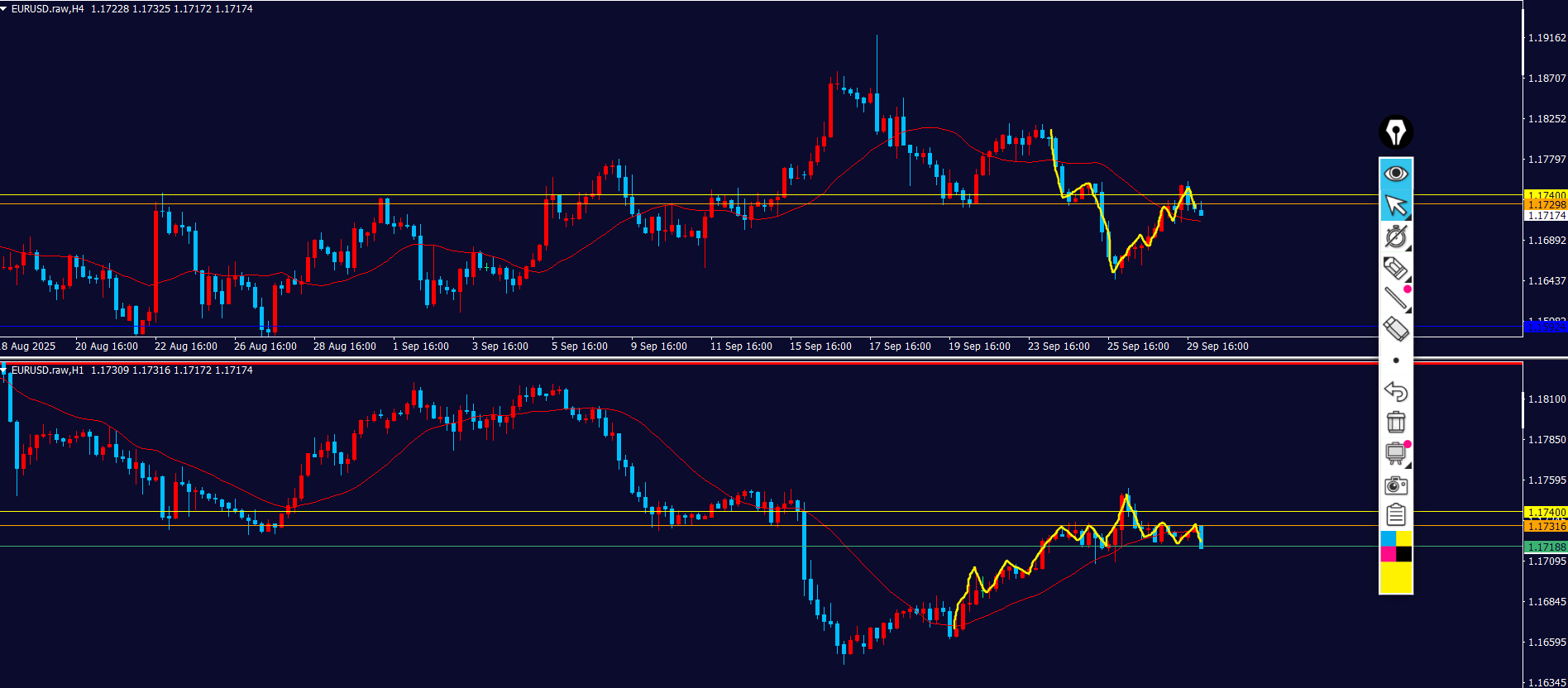Pick the magenta color swatch
The height and width of the screenshot is (688, 1568).
pyautogui.click(x=1388, y=554)
